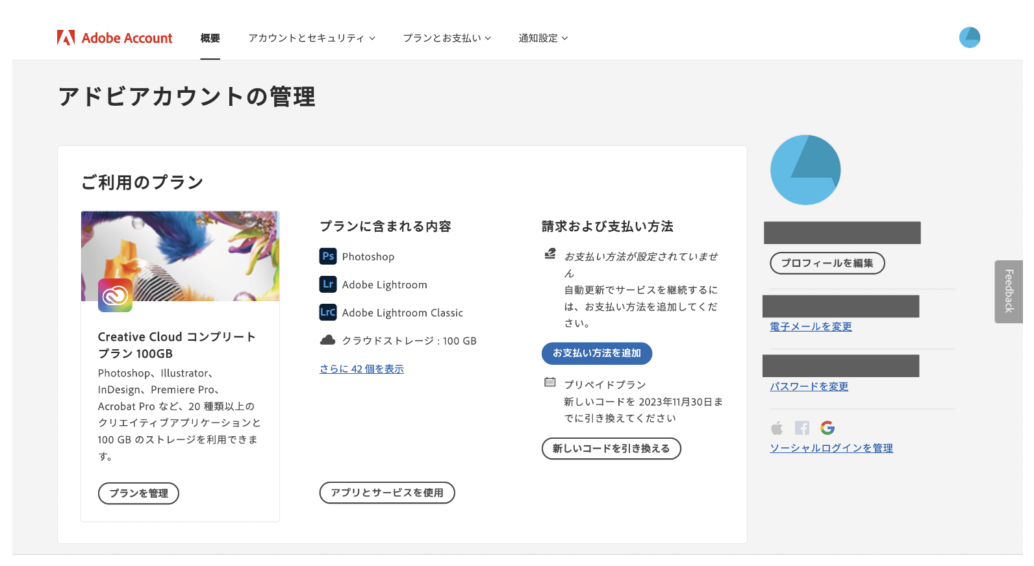Click the プロフィールを編集 button
Screen dimensions: 1034x566
coord(827,263)
